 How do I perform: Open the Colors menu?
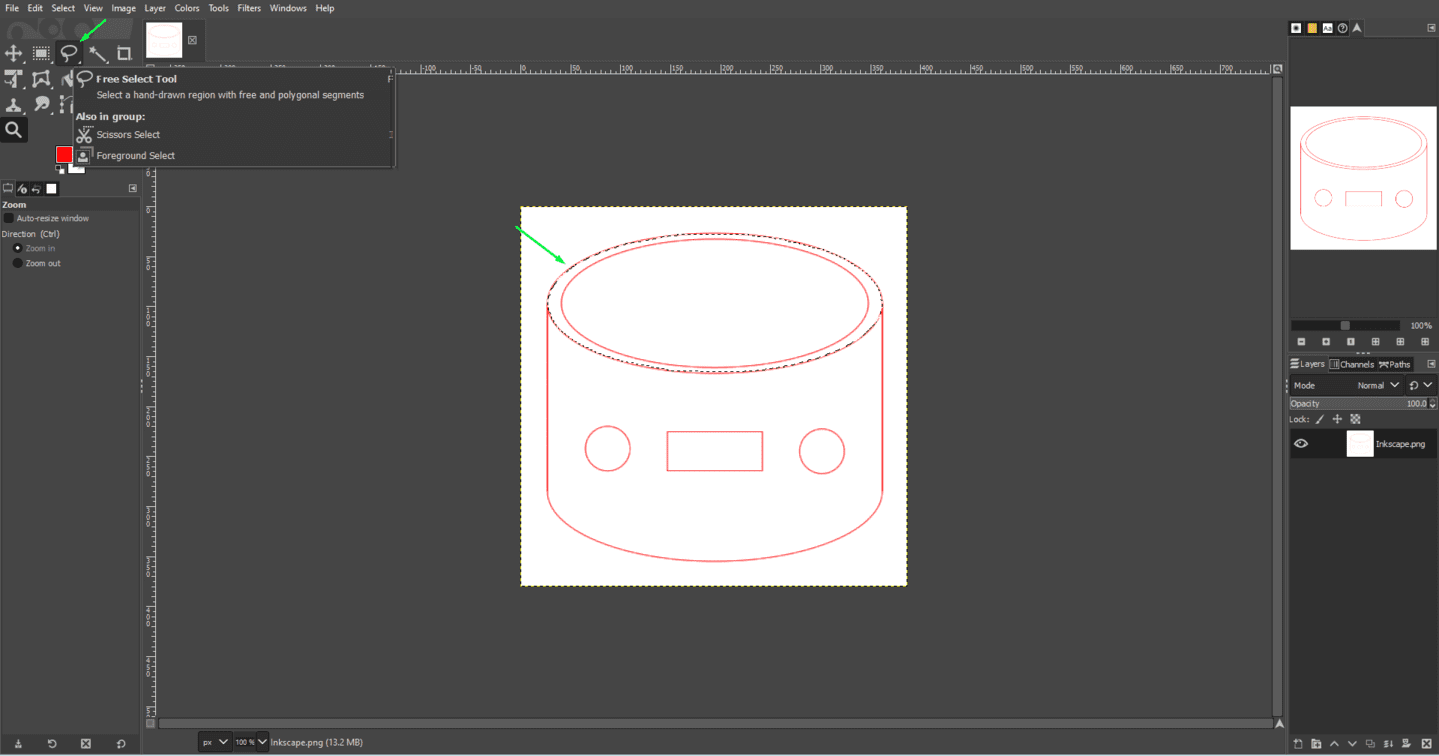pyautogui.click(x=187, y=8)
